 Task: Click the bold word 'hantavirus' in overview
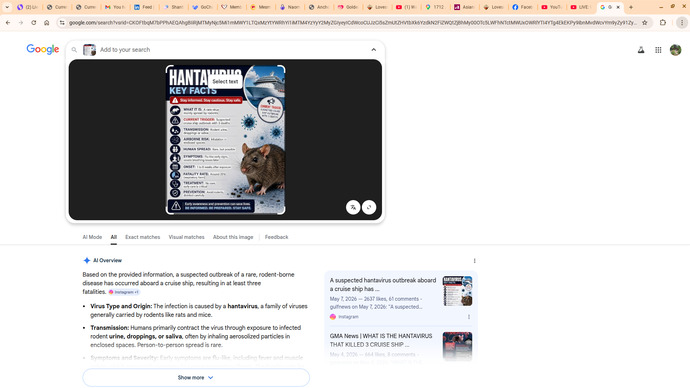242,306
